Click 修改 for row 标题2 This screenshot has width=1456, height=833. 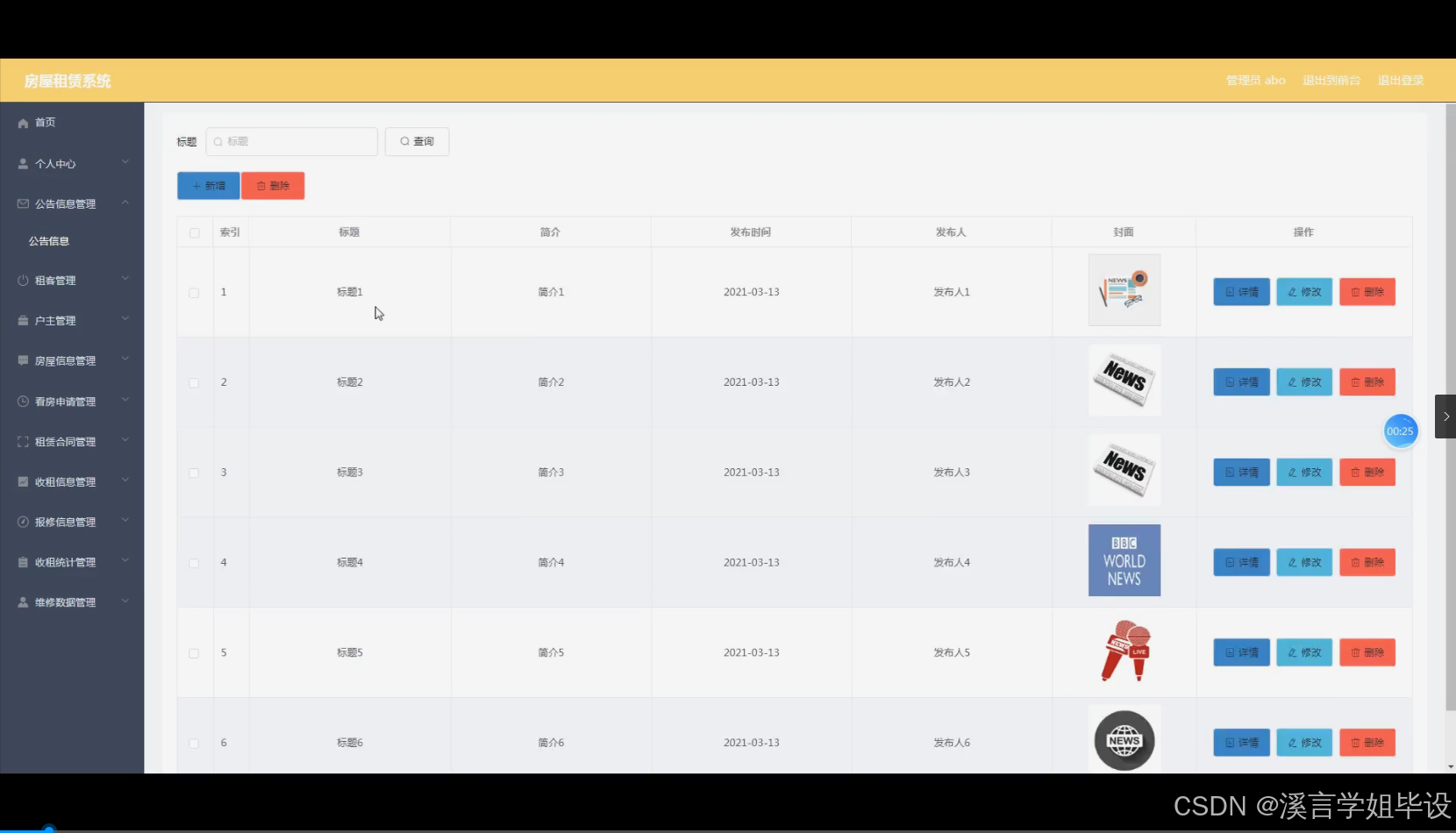click(x=1304, y=382)
